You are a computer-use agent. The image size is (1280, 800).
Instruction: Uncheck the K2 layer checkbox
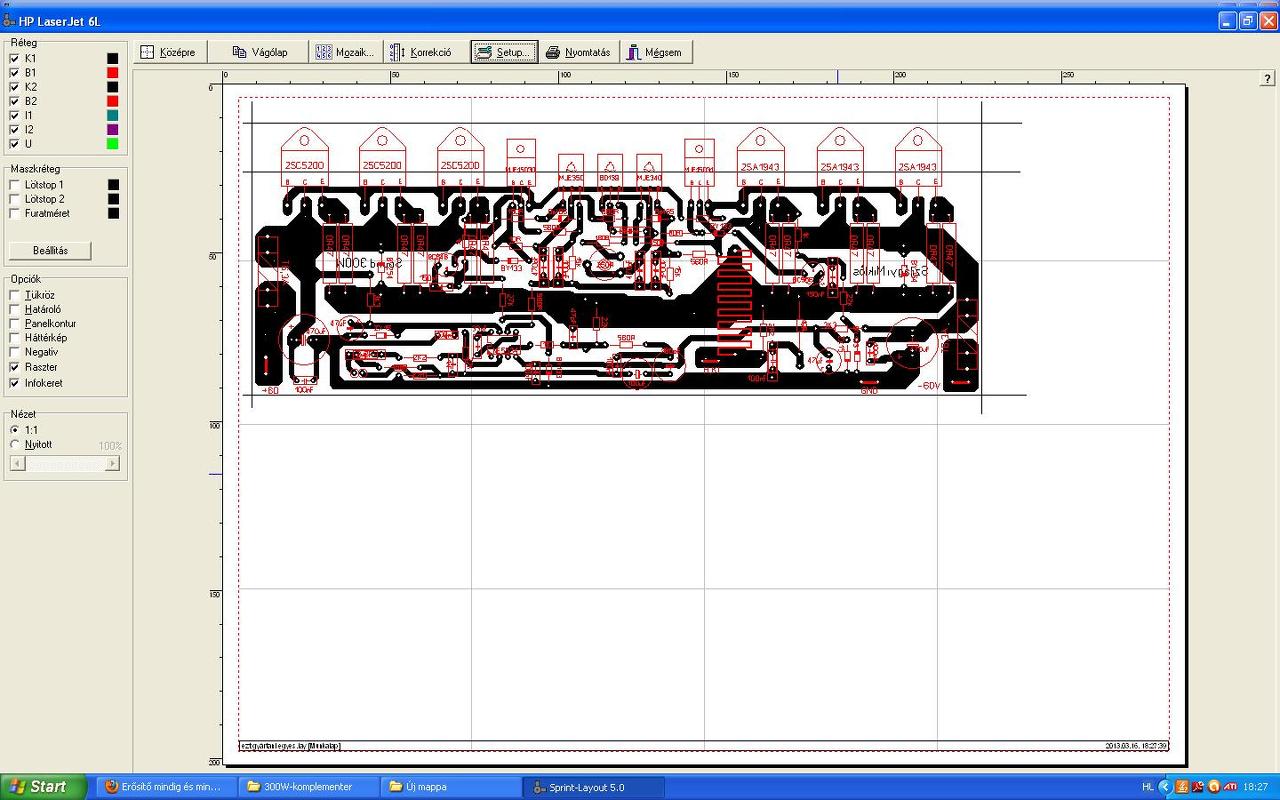14,87
